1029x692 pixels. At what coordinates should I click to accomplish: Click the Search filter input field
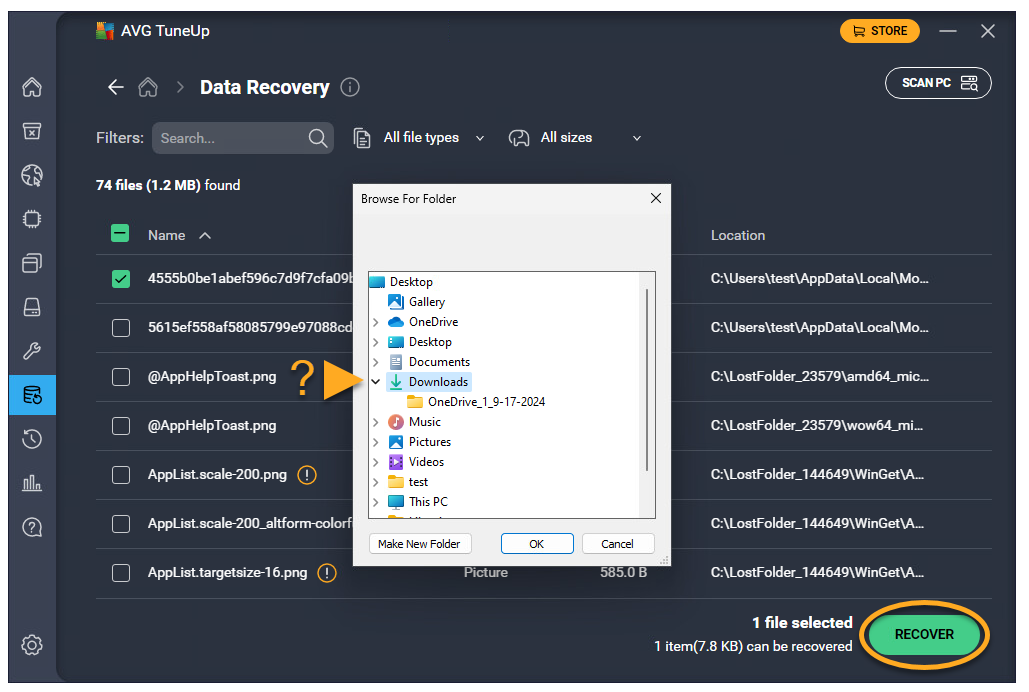pyautogui.click(x=230, y=138)
